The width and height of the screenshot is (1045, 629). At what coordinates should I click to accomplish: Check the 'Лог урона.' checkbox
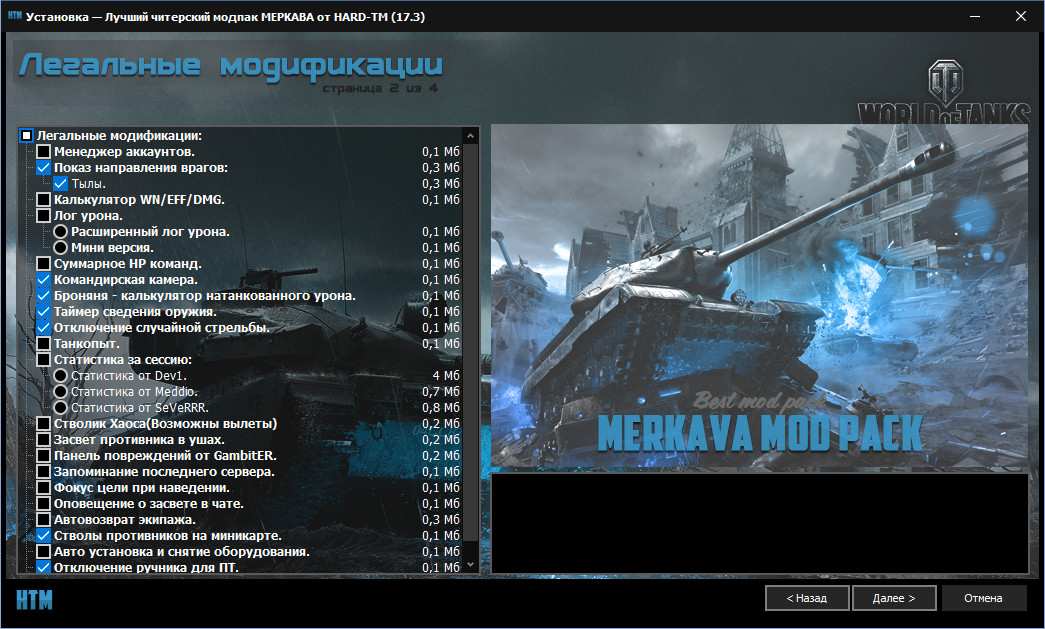point(43,216)
